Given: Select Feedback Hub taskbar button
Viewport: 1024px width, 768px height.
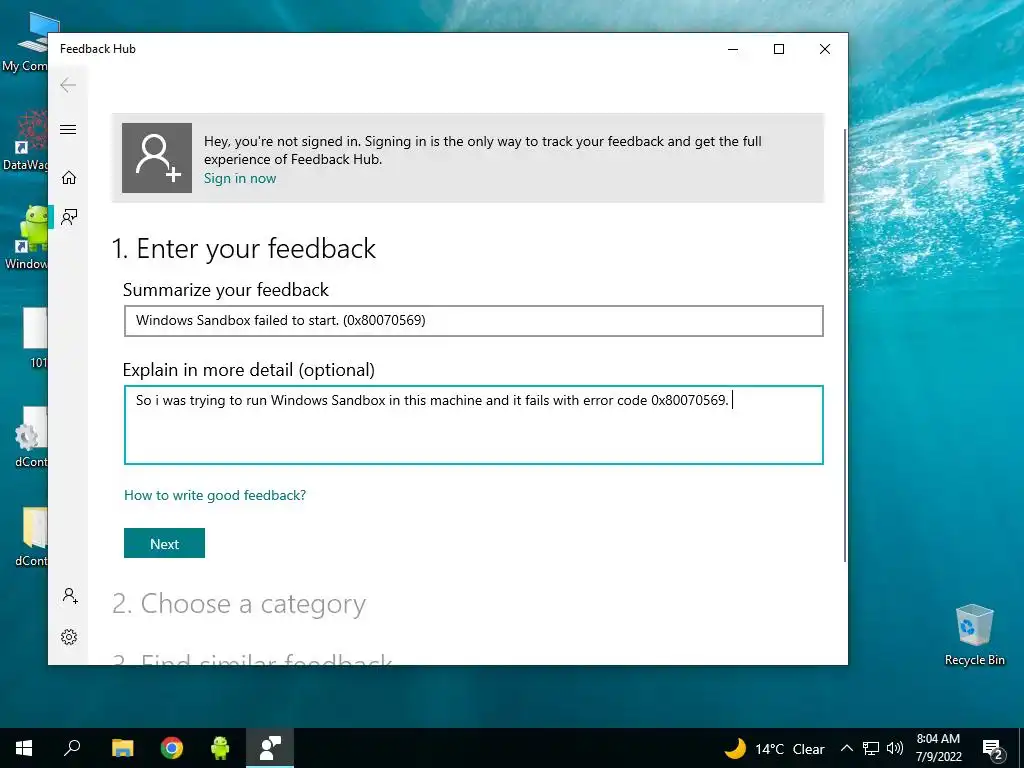Looking at the screenshot, I should pyautogui.click(x=270, y=748).
